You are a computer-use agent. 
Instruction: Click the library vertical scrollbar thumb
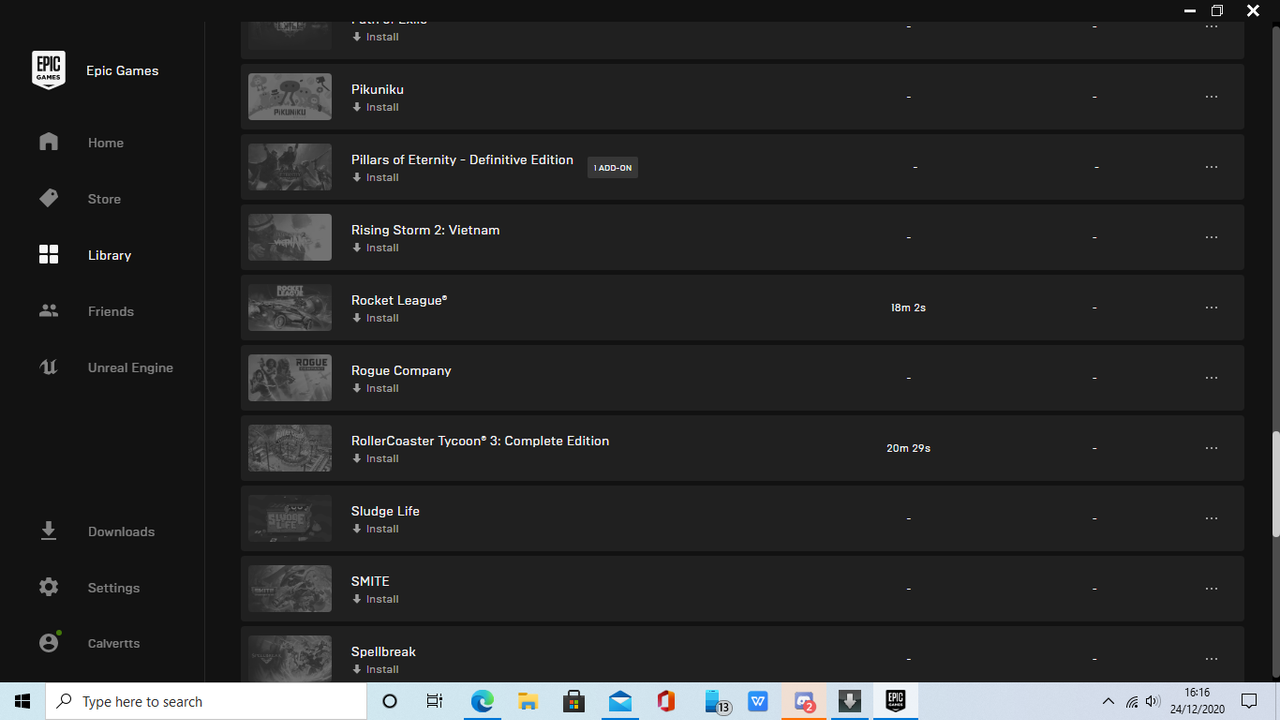pyautogui.click(x=1275, y=482)
